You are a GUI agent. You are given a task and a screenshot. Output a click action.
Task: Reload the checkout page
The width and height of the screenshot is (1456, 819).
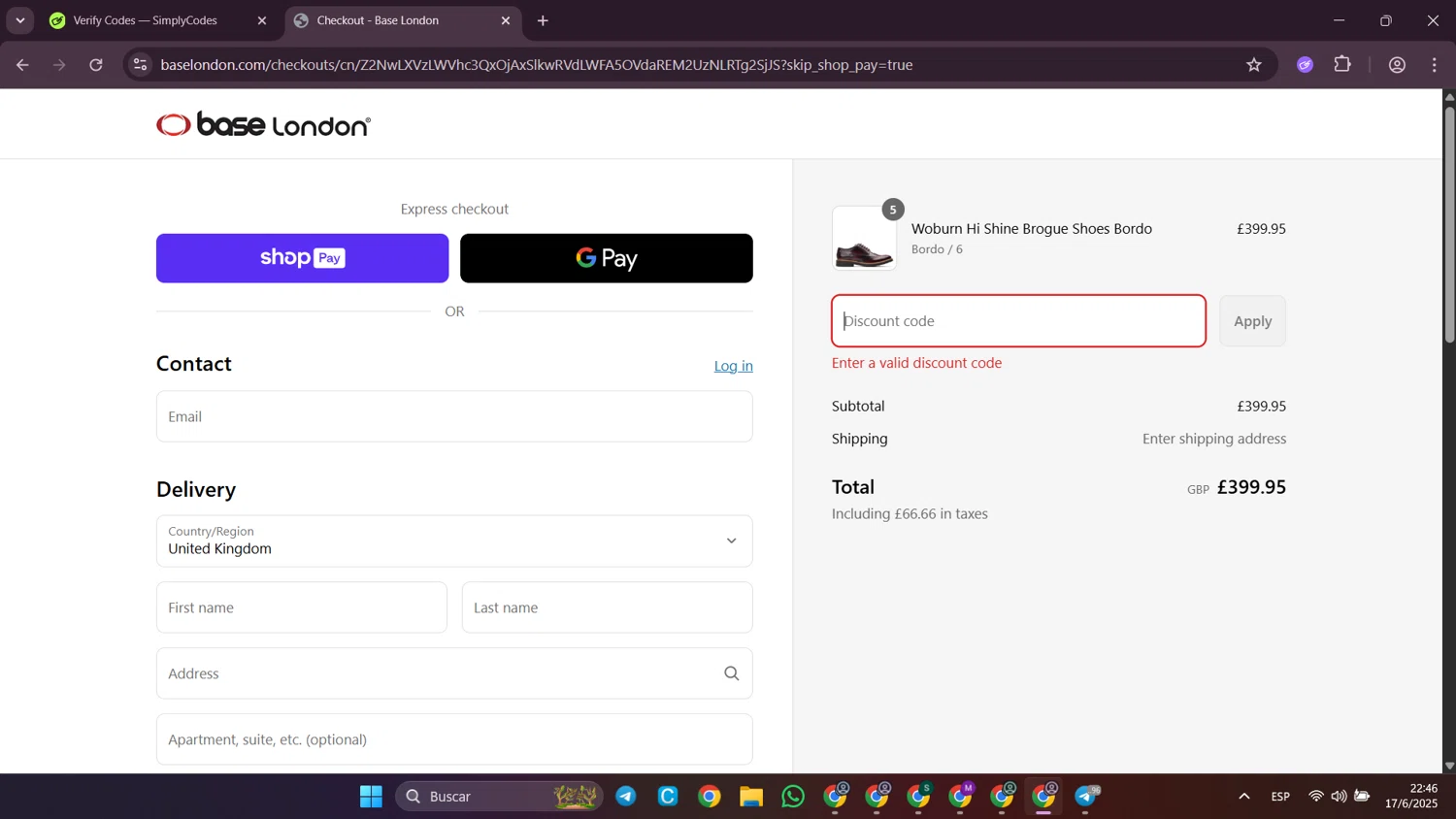pos(96,65)
